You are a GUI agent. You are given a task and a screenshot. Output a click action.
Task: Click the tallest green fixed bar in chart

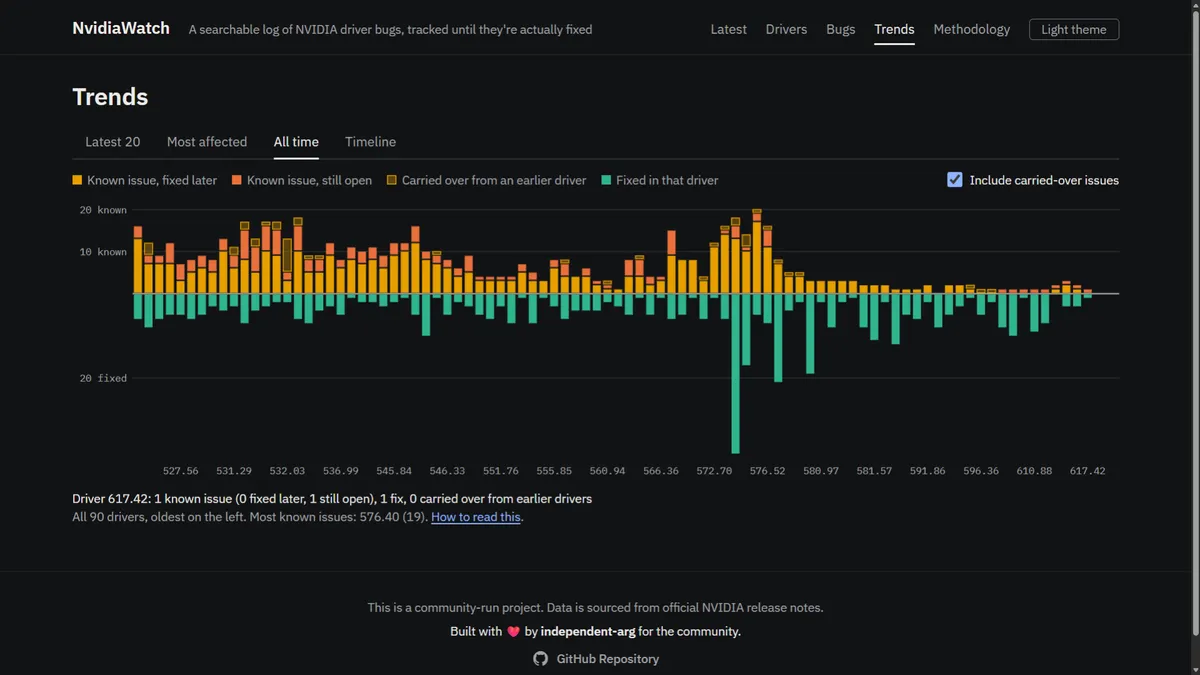(736, 373)
